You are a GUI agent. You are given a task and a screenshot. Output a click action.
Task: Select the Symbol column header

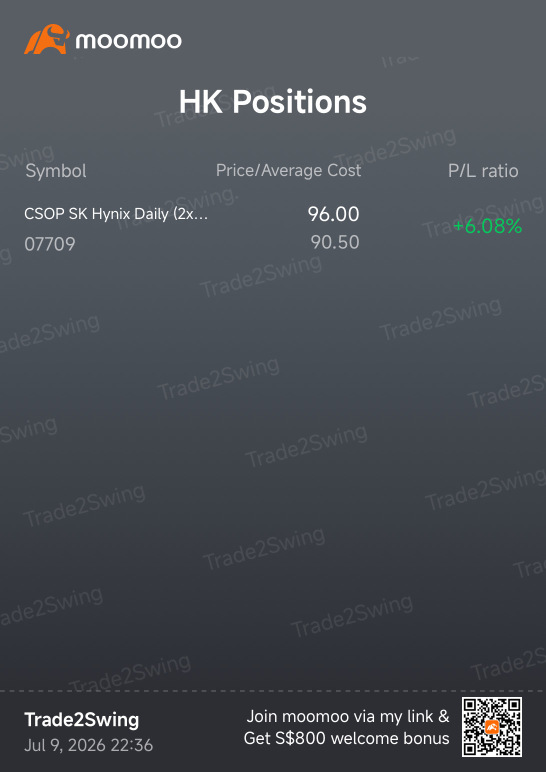(x=56, y=171)
